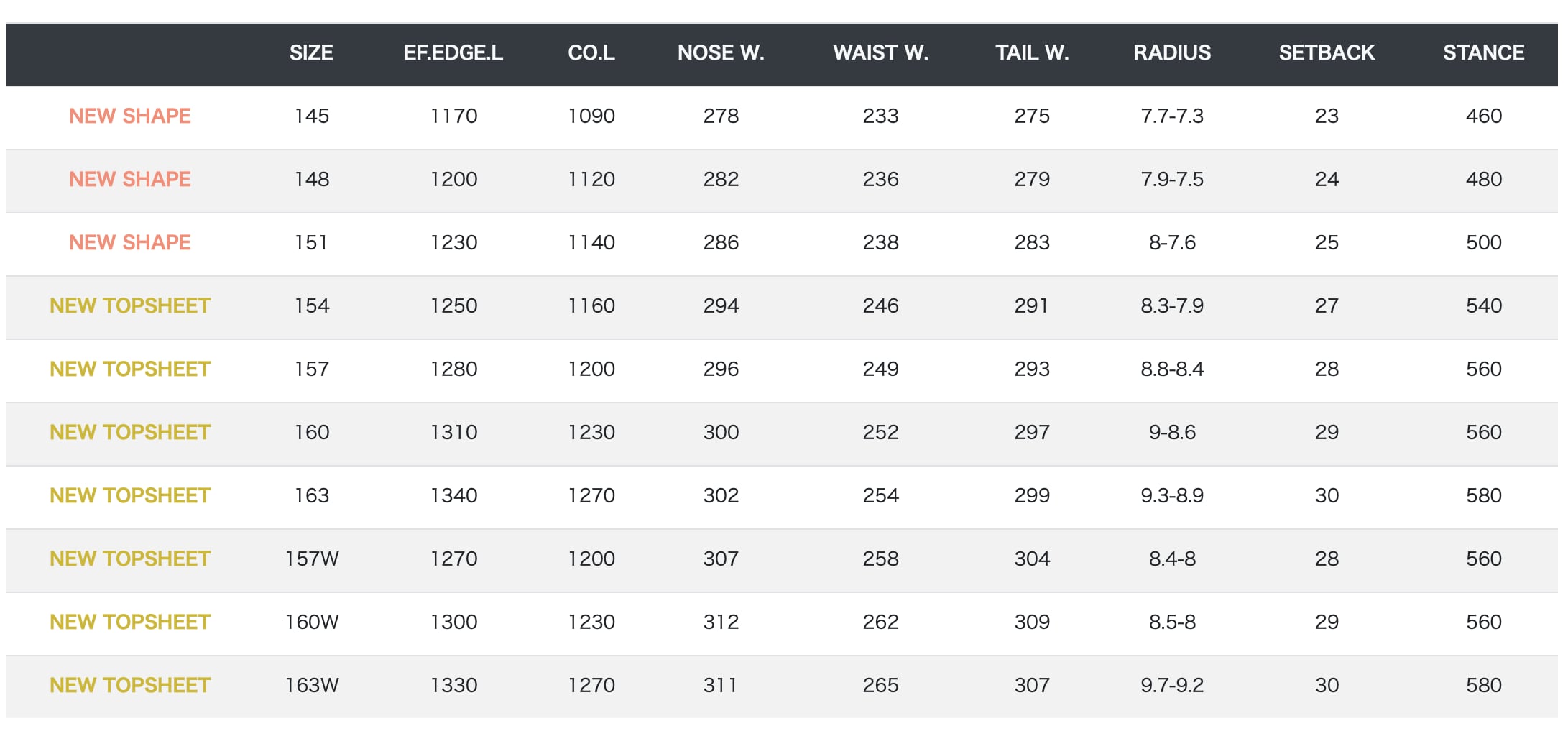The height and width of the screenshot is (749, 1568).
Task: Select NEW SHAPE label in the 151 row
Action: (x=130, y=243)
